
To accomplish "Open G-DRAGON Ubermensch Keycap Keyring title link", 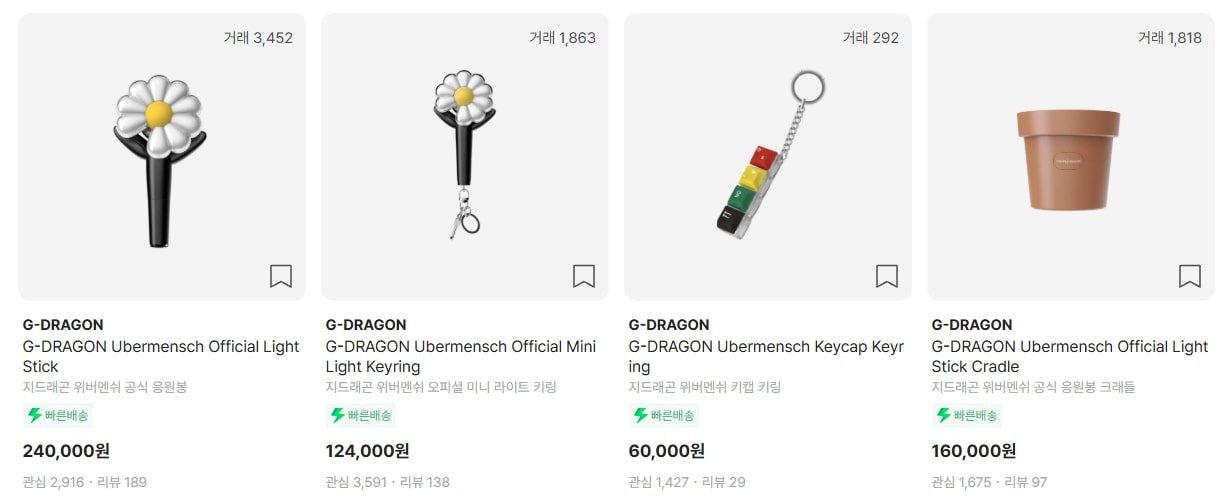I will 766,356.
